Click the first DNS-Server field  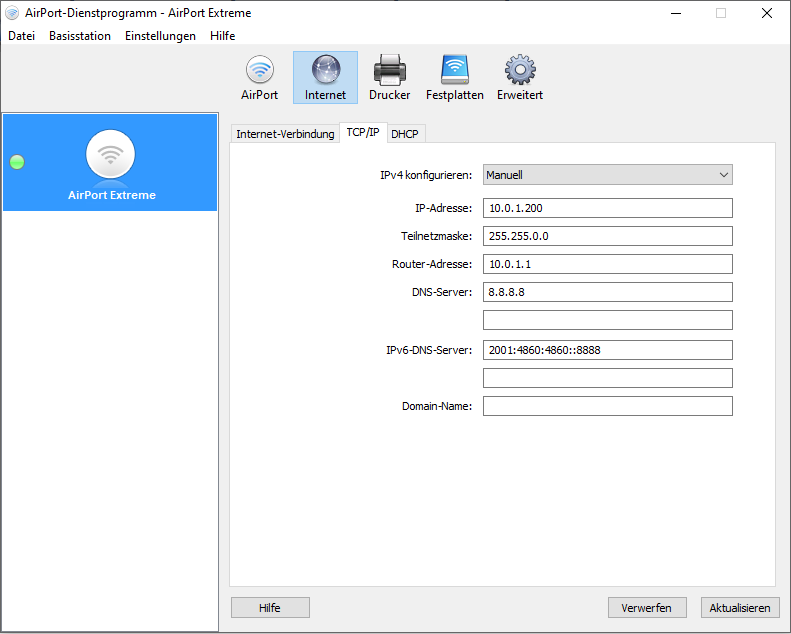[607, 292]
